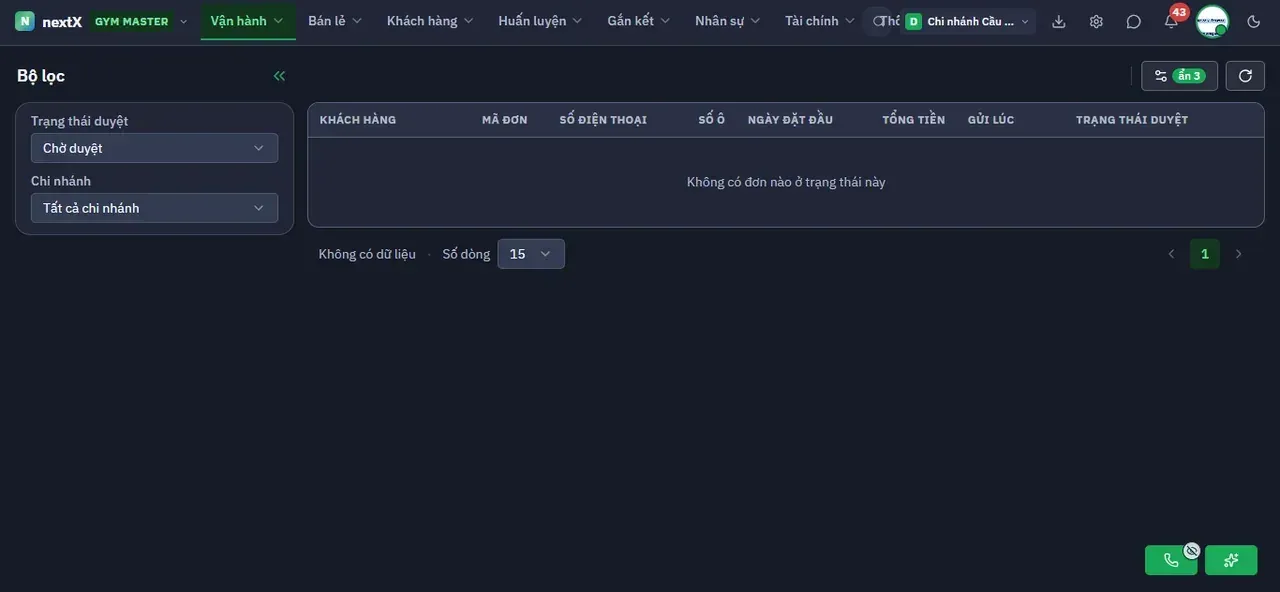Select page 1 in pagination
Viewport: 1280px width, 592px height.
(1205, 254)
